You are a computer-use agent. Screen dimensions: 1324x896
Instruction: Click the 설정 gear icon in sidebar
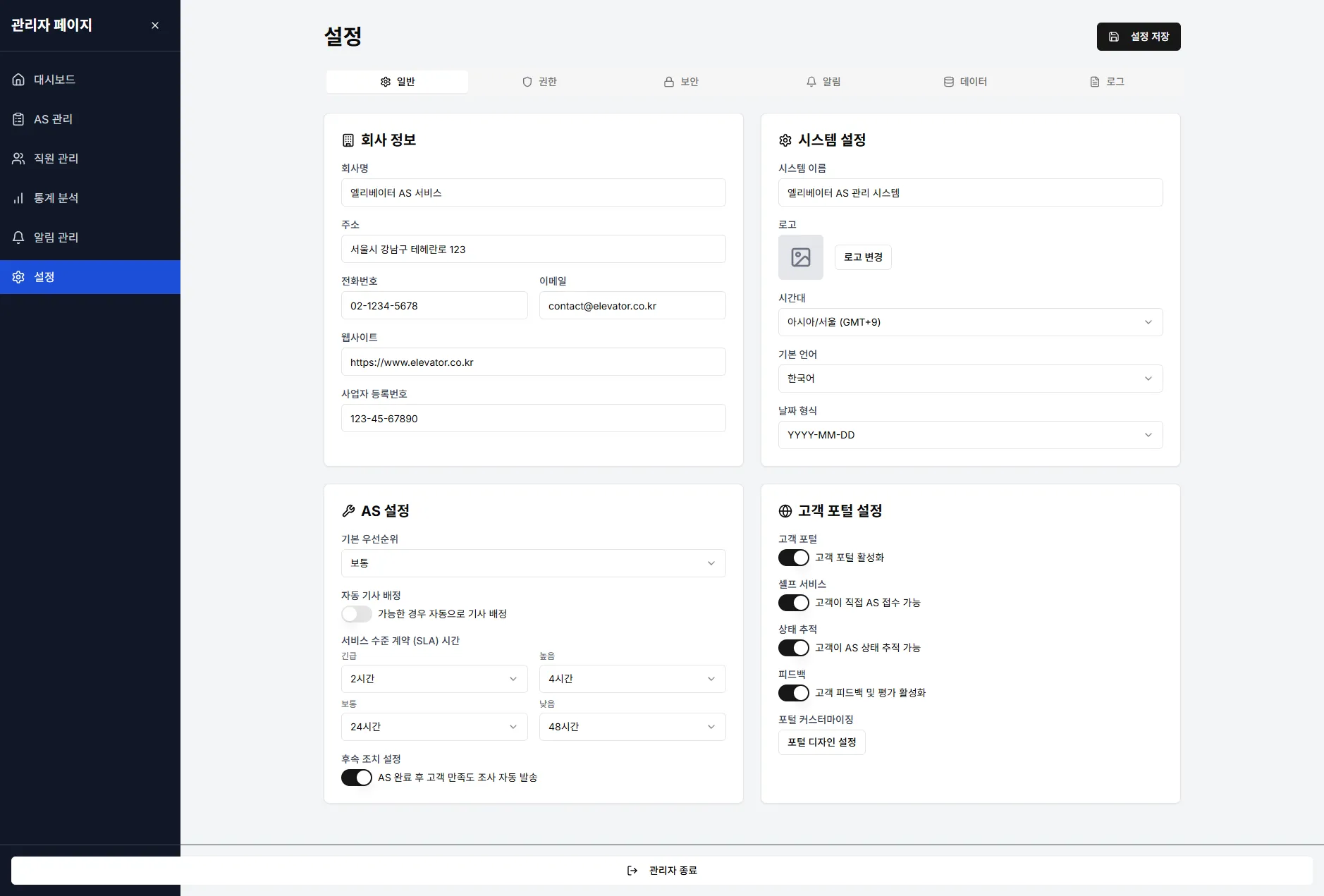coord(18,277)
